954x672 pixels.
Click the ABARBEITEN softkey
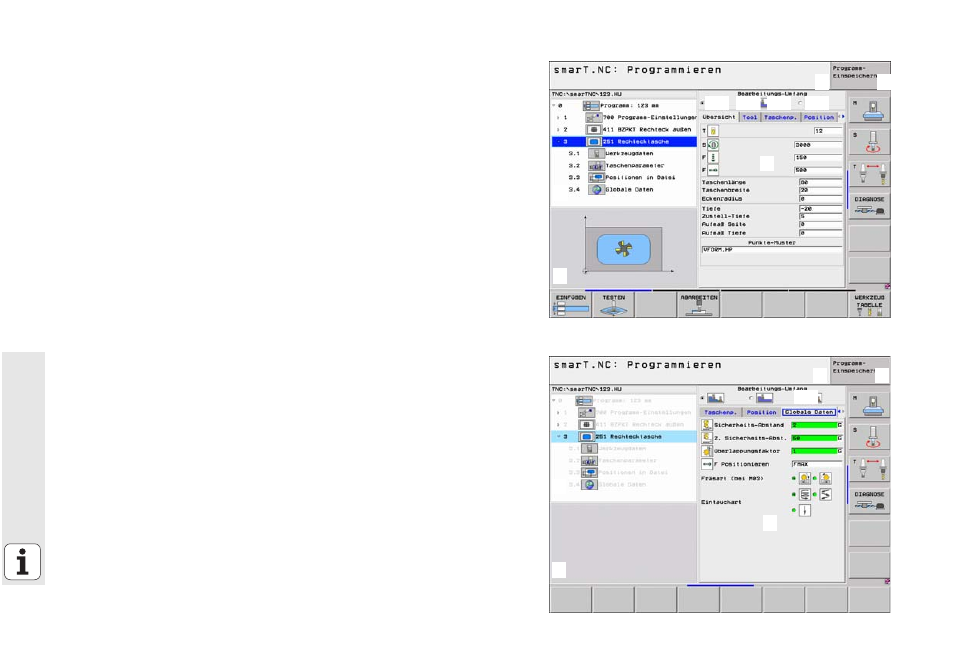pyautogui.click(x=698, y=305)
